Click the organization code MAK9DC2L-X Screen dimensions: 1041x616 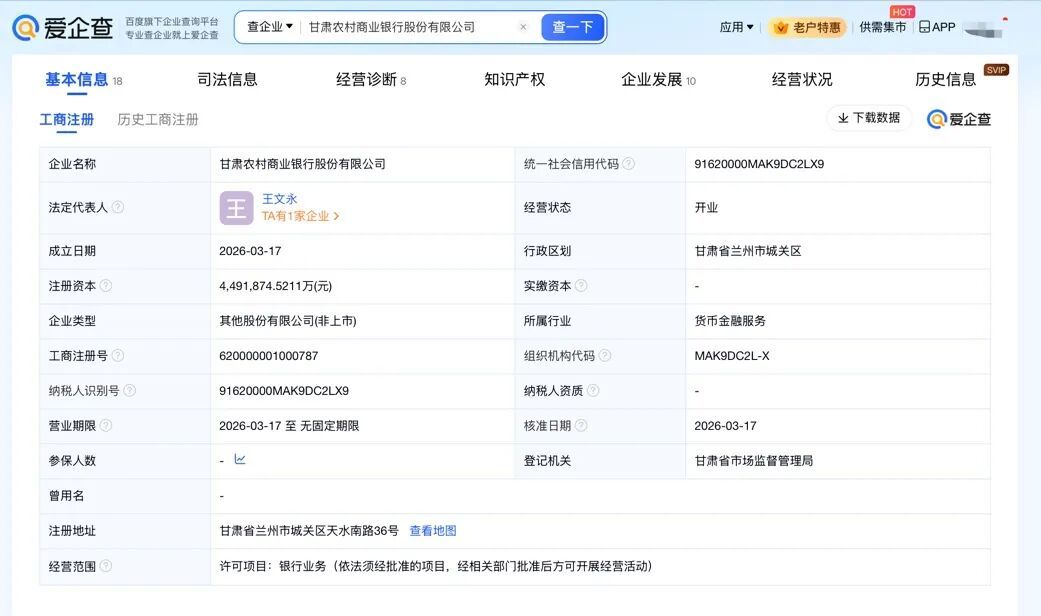(x=732, y=356)
